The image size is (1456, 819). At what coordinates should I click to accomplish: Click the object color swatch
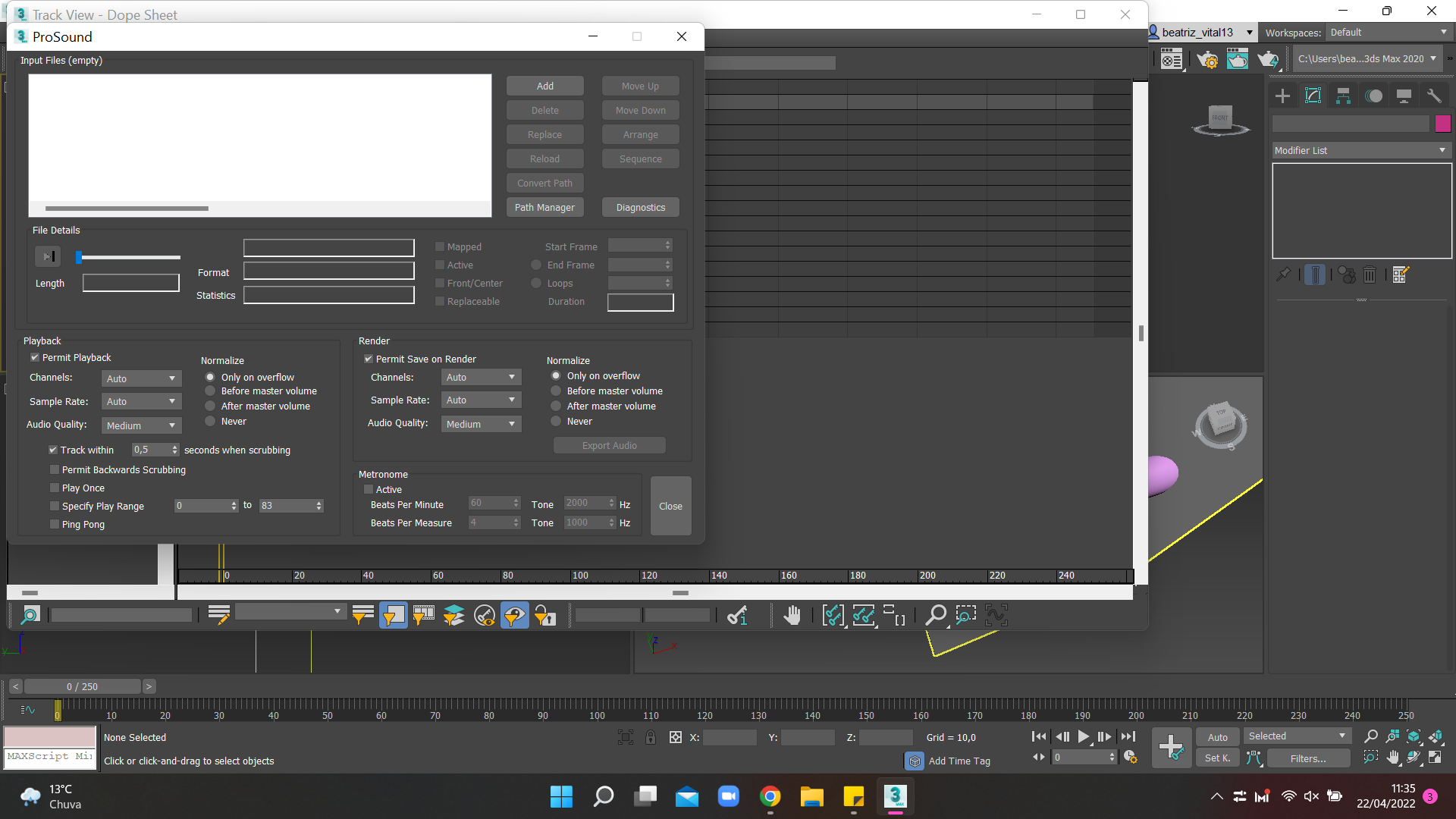pos(1442,123)
